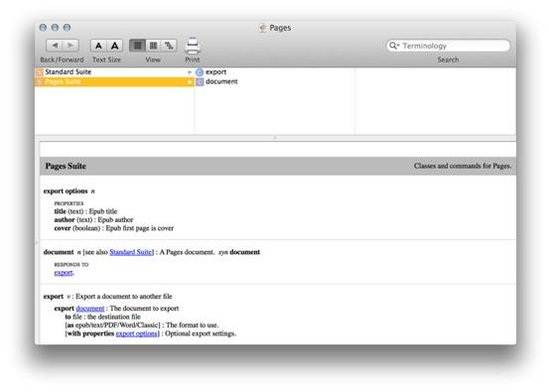Click the 'author (text) : Epub author' property

(94, 220)
